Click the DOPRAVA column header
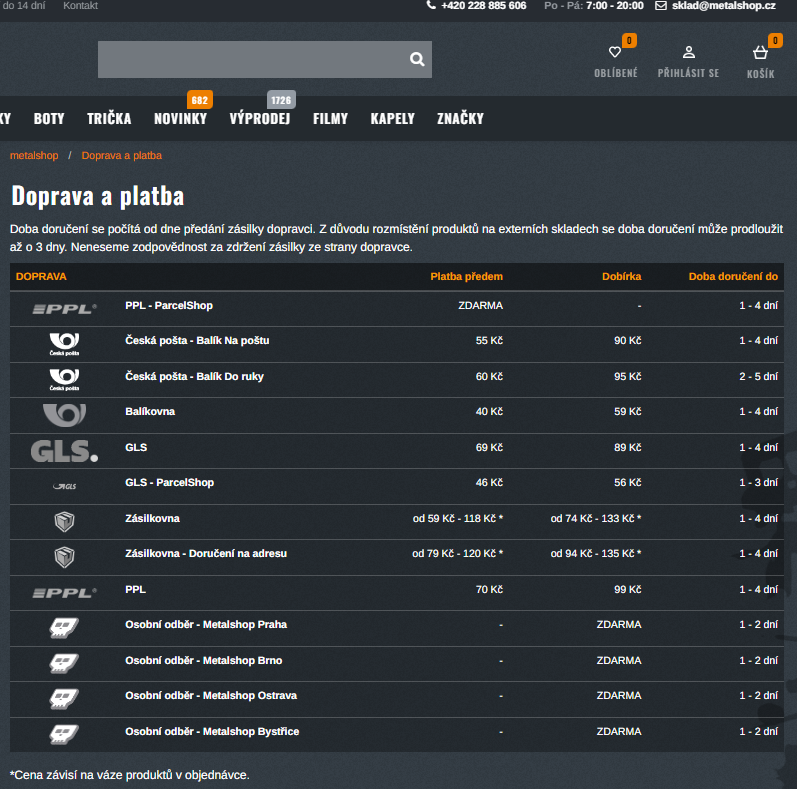 tap(41, 277)
